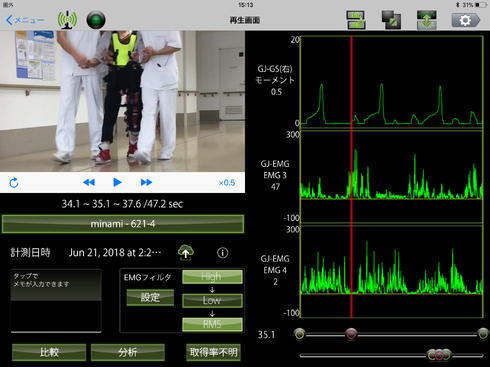Reload the video with the circular arrow

pyautogui.click(x=14, y=183)
